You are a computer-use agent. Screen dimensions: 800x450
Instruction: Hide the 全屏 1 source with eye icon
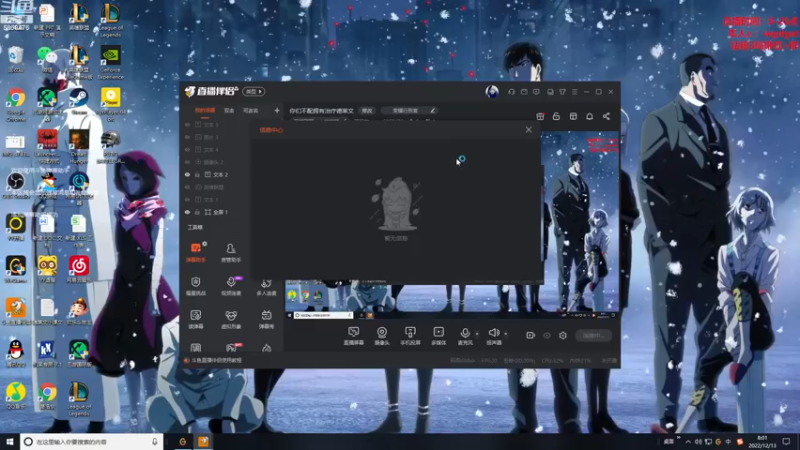click(187, 212)
